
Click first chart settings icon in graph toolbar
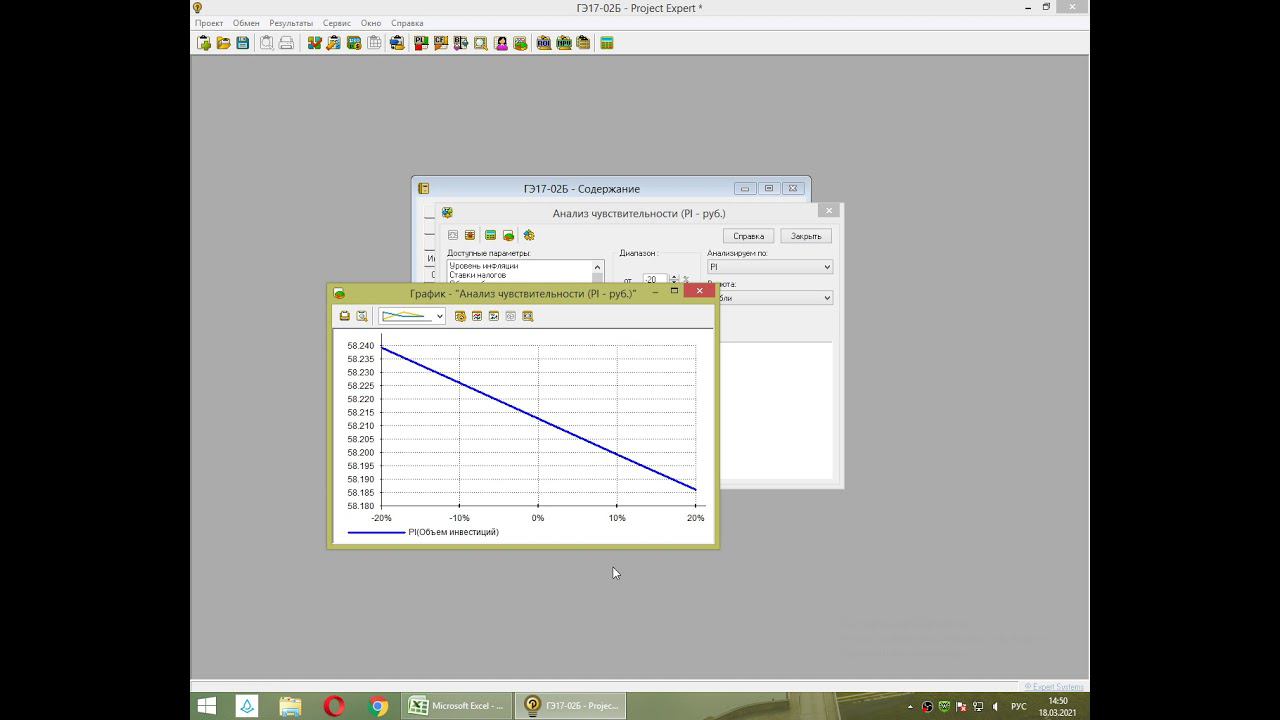point(460,316)
